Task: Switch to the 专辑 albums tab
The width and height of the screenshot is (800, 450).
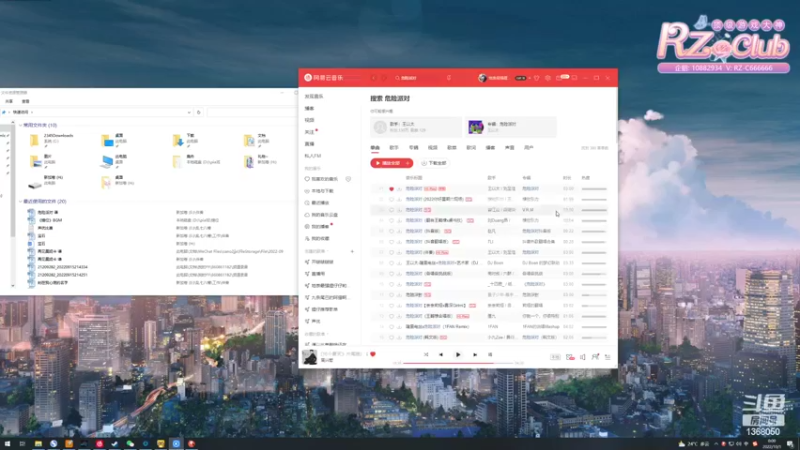Action: tap(413, 147)
